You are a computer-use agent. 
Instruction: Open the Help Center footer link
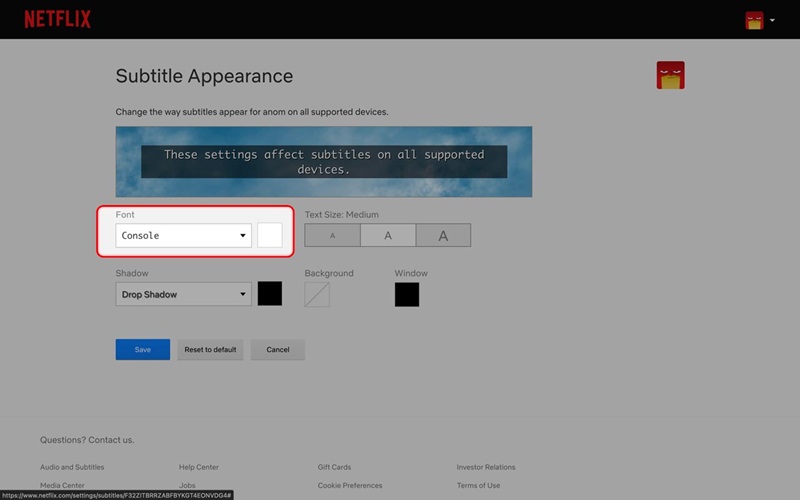199,467
